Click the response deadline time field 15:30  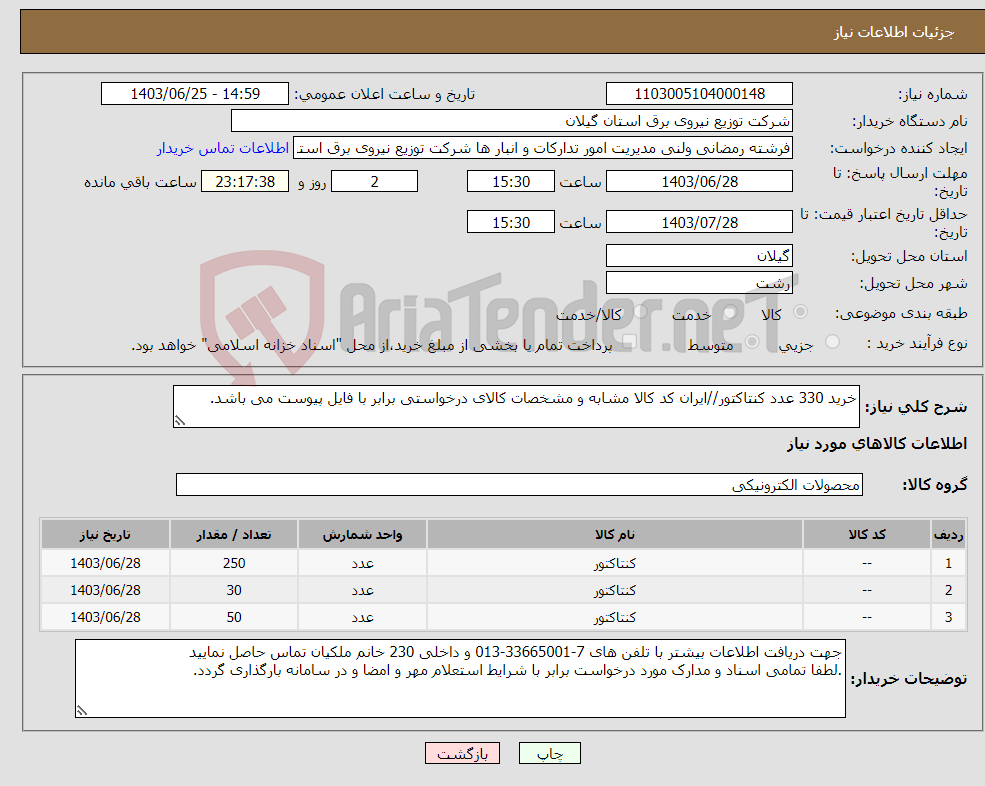coord(511,182)
